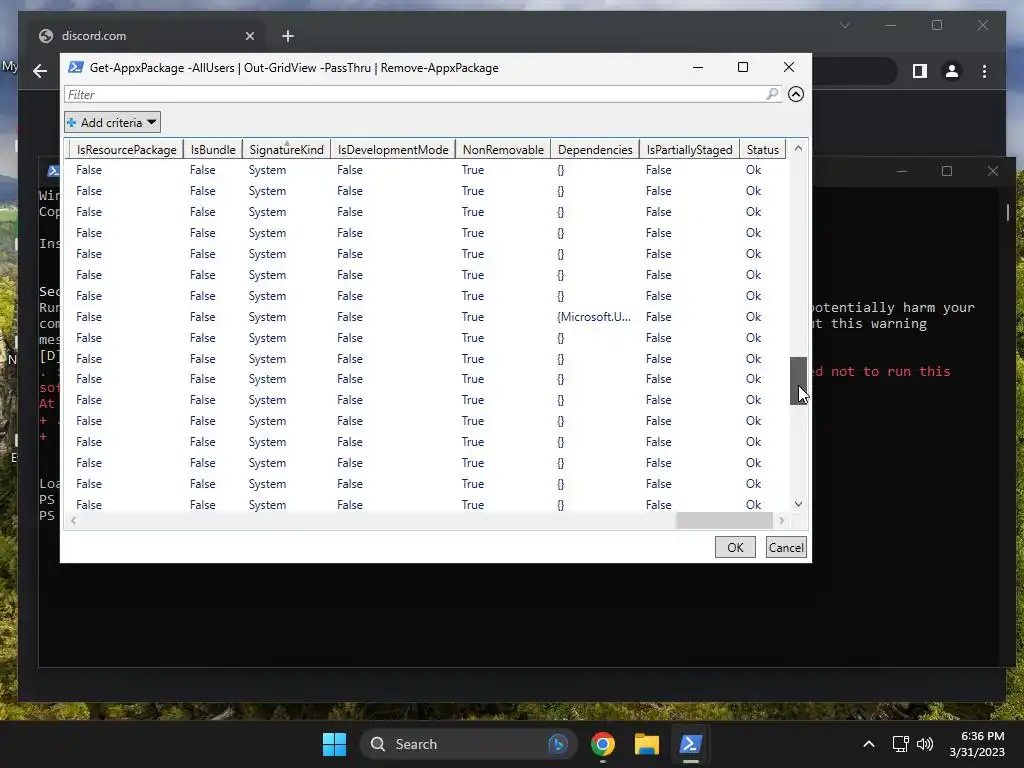
Task: Click the filter search magnifier icon
Action: [x=772, y=94]
